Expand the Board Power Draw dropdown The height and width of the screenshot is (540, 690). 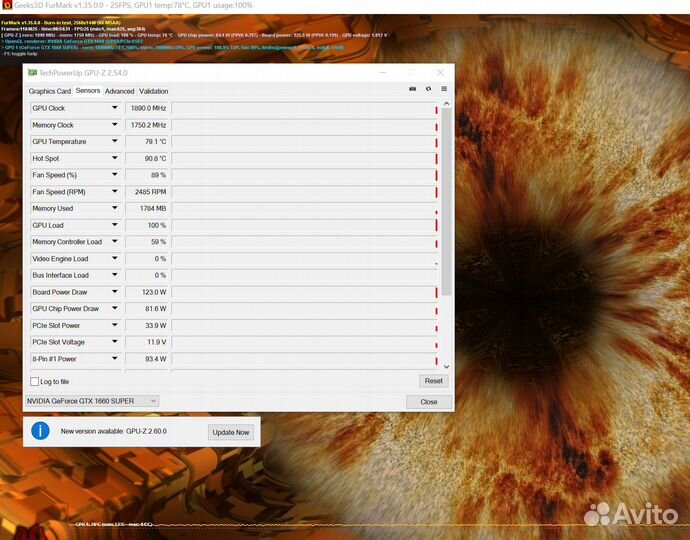pos(112,292)
